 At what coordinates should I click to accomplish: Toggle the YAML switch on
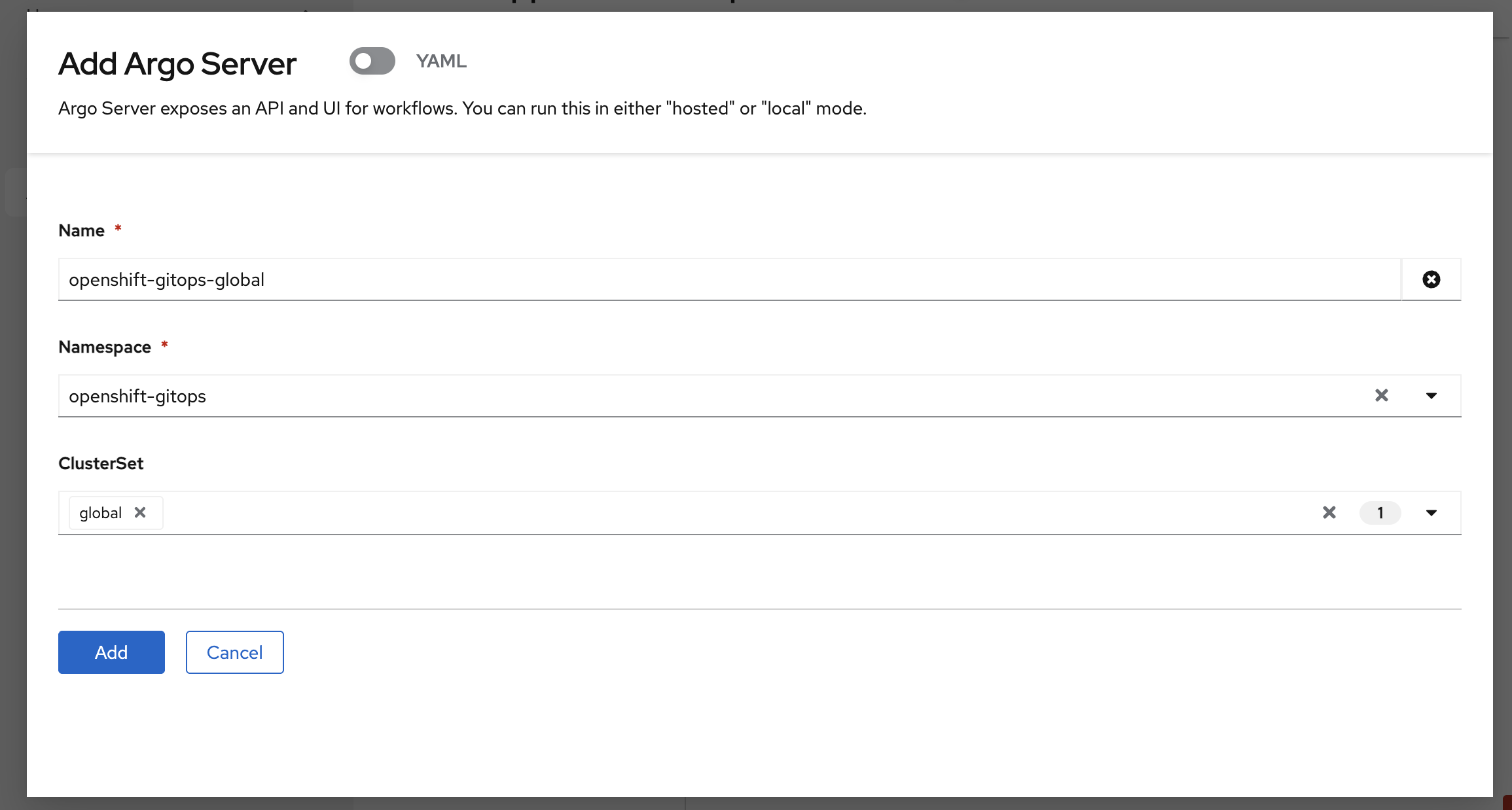point(372,61)
